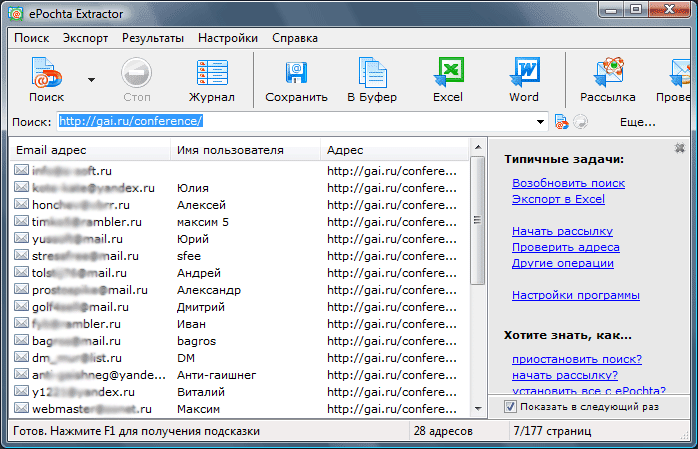Open the Настройки программы link

pos(576,295)
